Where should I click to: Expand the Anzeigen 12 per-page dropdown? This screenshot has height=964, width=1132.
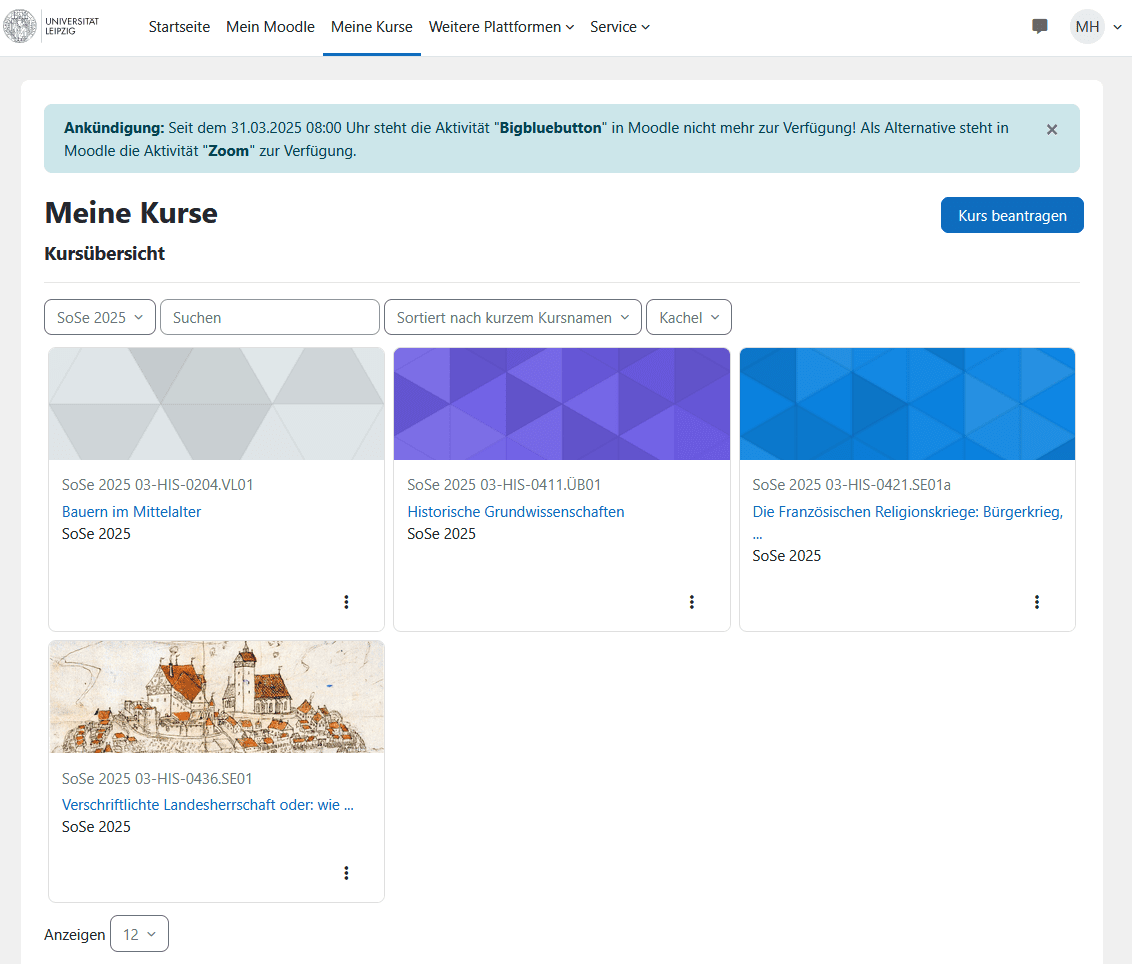tap(139, 934)
